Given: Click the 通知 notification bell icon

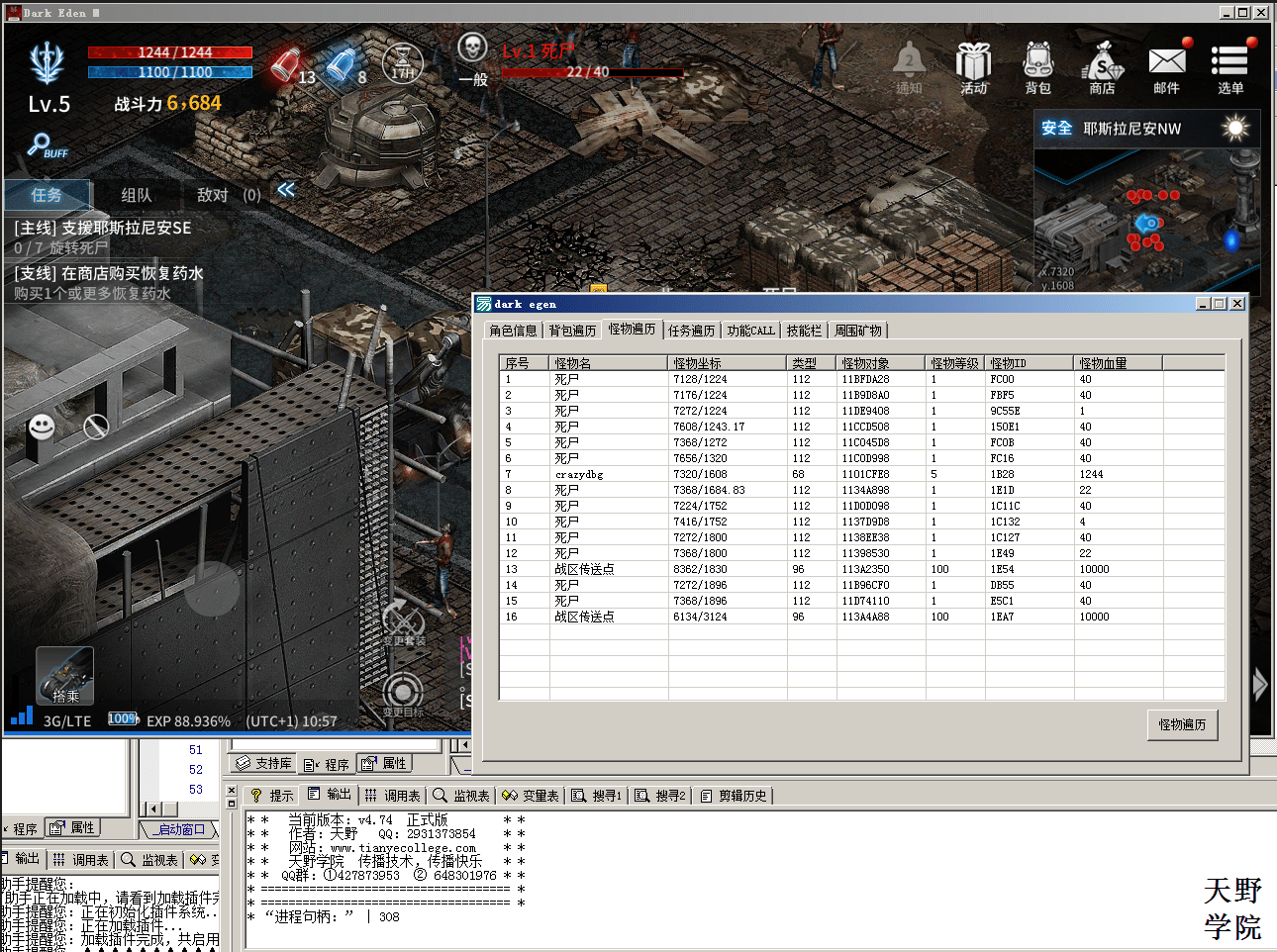Looking at the screenshot, I should coord(909,66).
